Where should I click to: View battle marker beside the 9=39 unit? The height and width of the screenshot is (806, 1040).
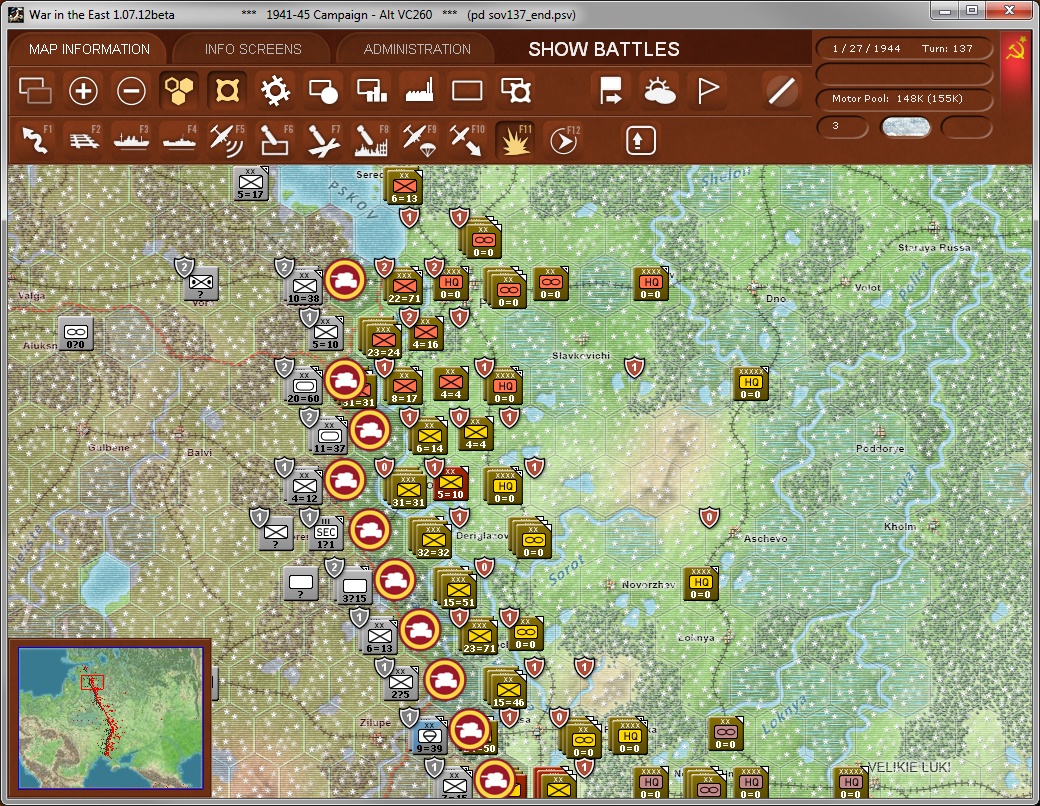coord(470,729)
